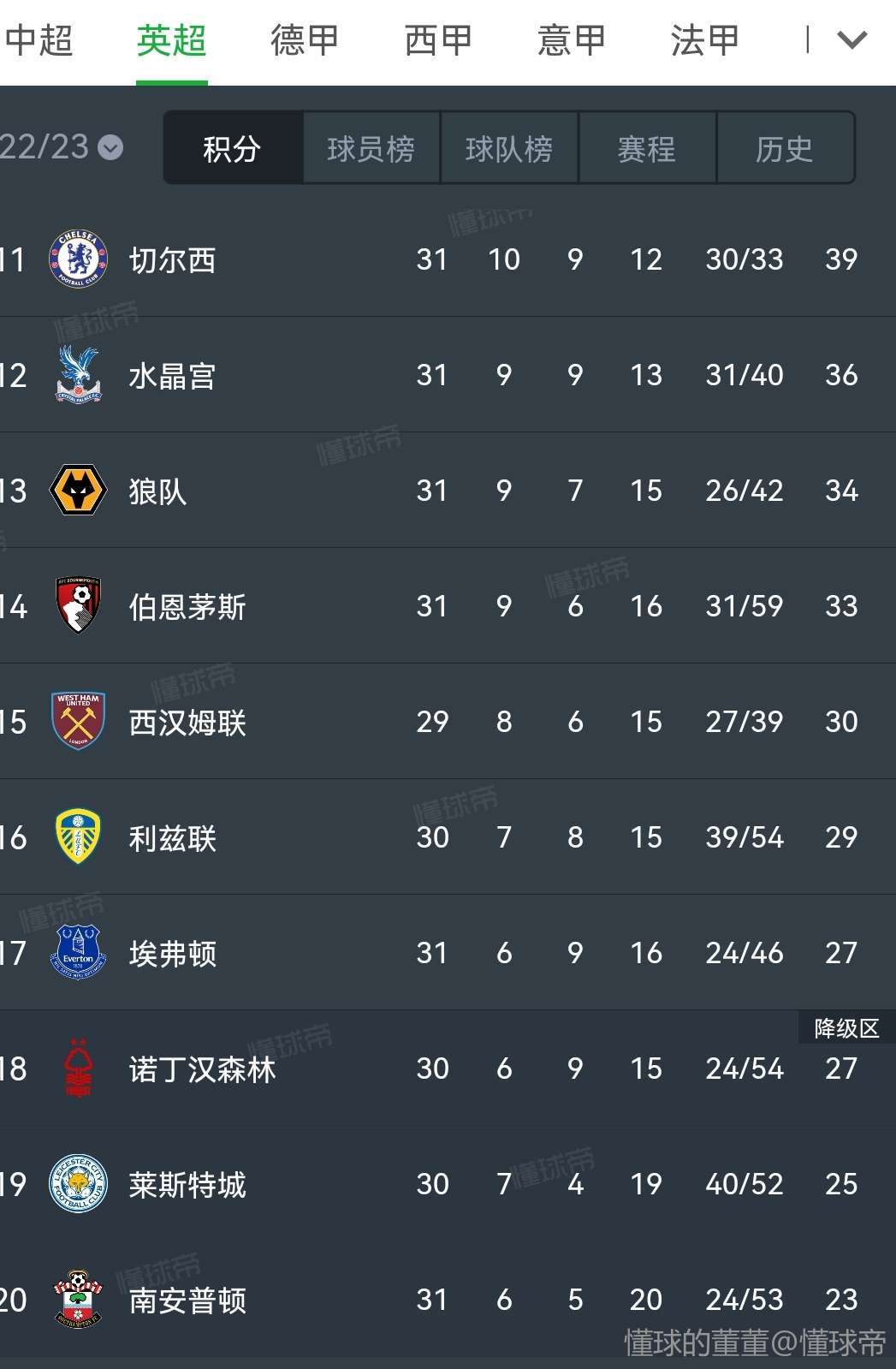Screen dimensions: 896x1369
Task: Select Southampton club crest
Action: pos(78,1299)
